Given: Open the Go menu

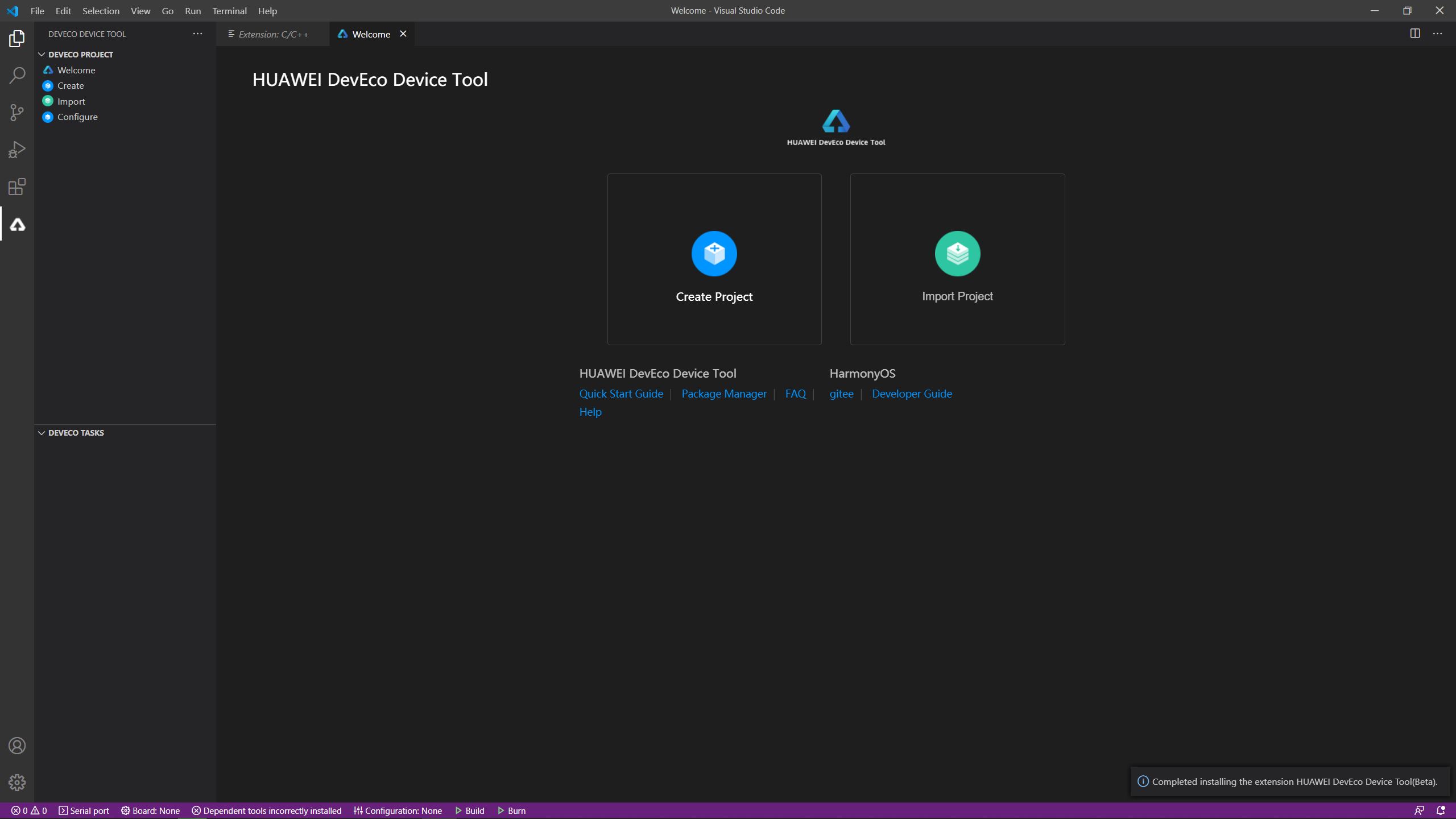Looking at the screenshot, I should pyautogui.click(x=167, y=11).
